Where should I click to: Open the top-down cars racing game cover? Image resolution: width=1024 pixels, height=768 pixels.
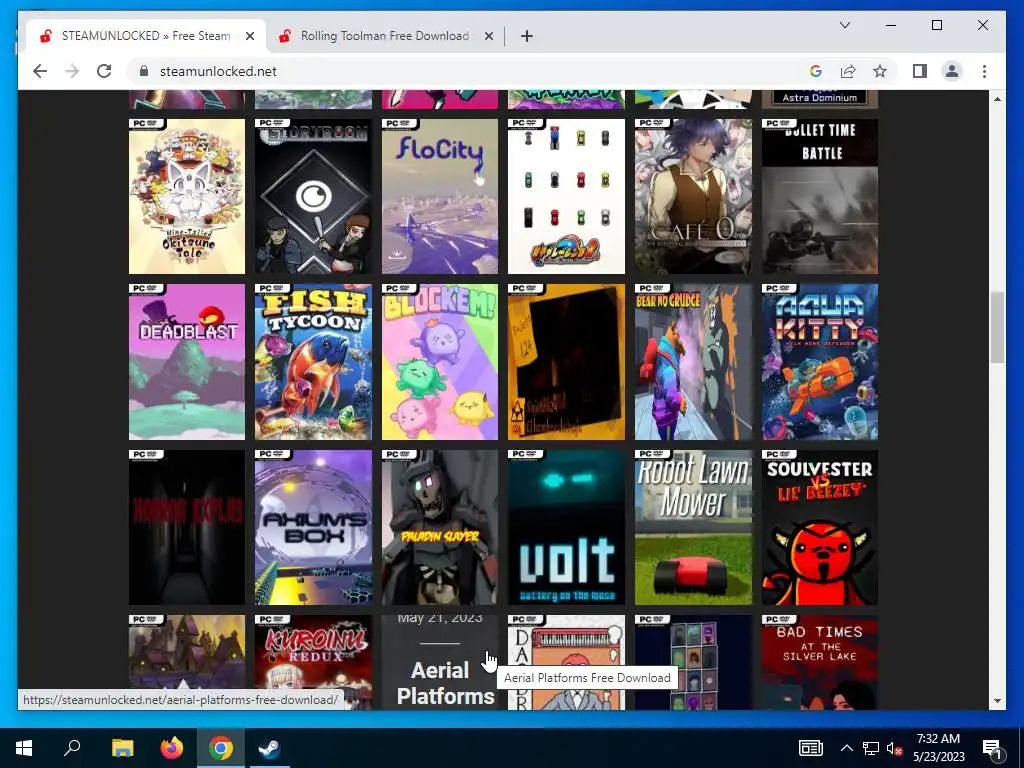click(x=566, y=196)
